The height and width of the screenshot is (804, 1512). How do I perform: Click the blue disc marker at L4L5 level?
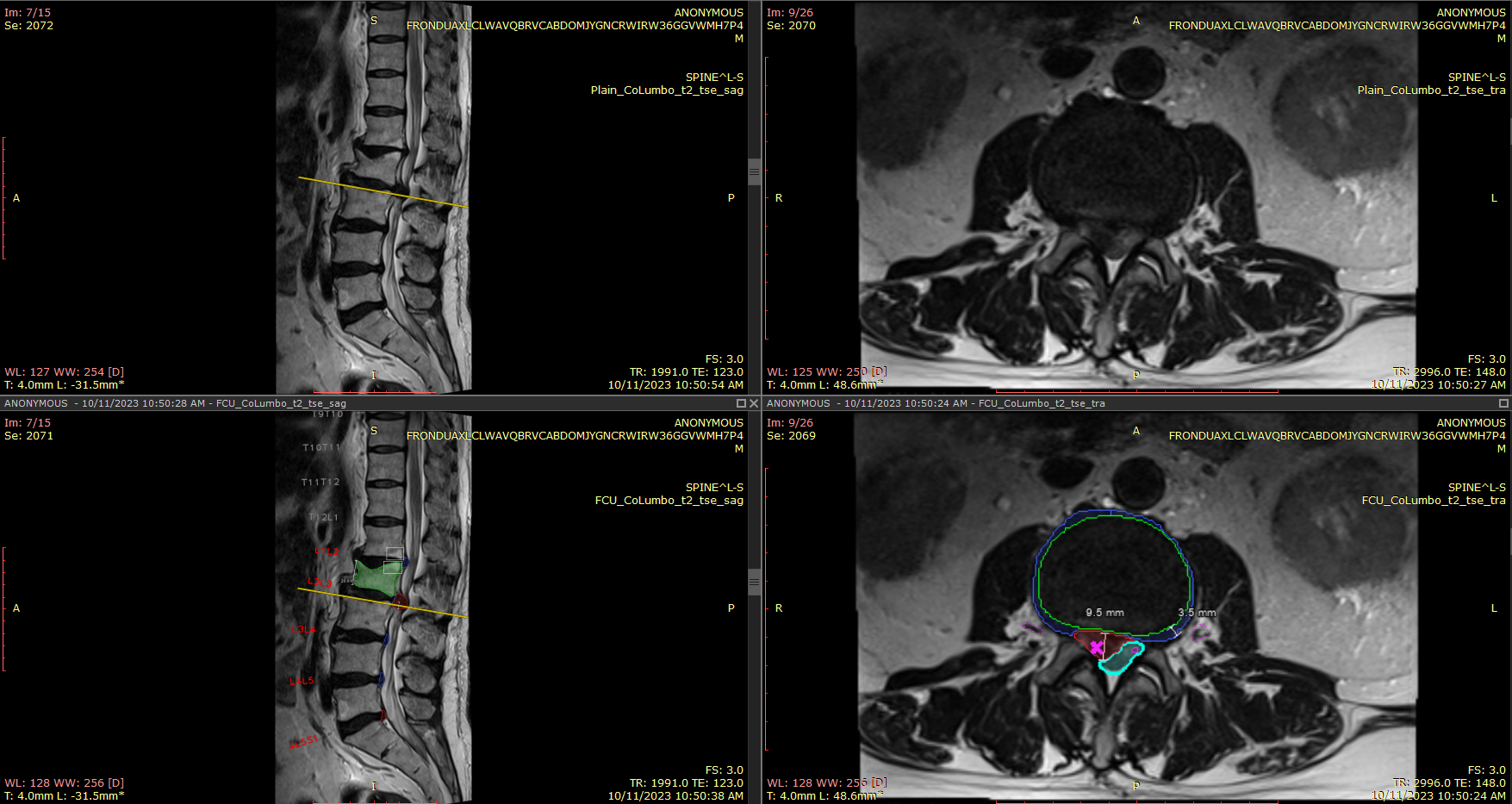381,679
